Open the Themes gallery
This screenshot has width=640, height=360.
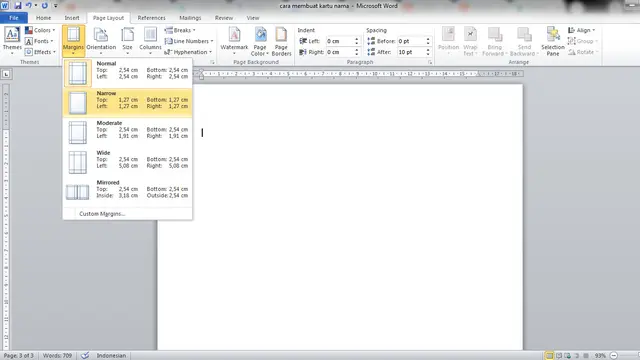click(x=12, y=41)
